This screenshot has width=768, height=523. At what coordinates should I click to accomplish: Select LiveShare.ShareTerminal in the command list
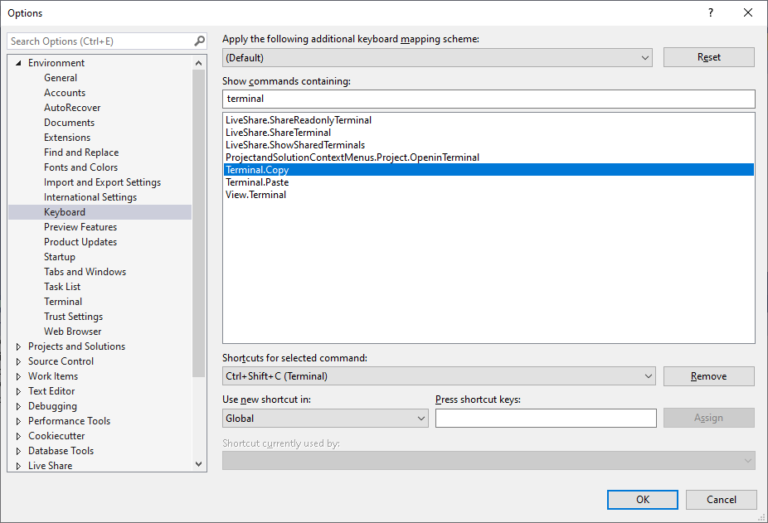pyautogui.click(x=278, y=133)
